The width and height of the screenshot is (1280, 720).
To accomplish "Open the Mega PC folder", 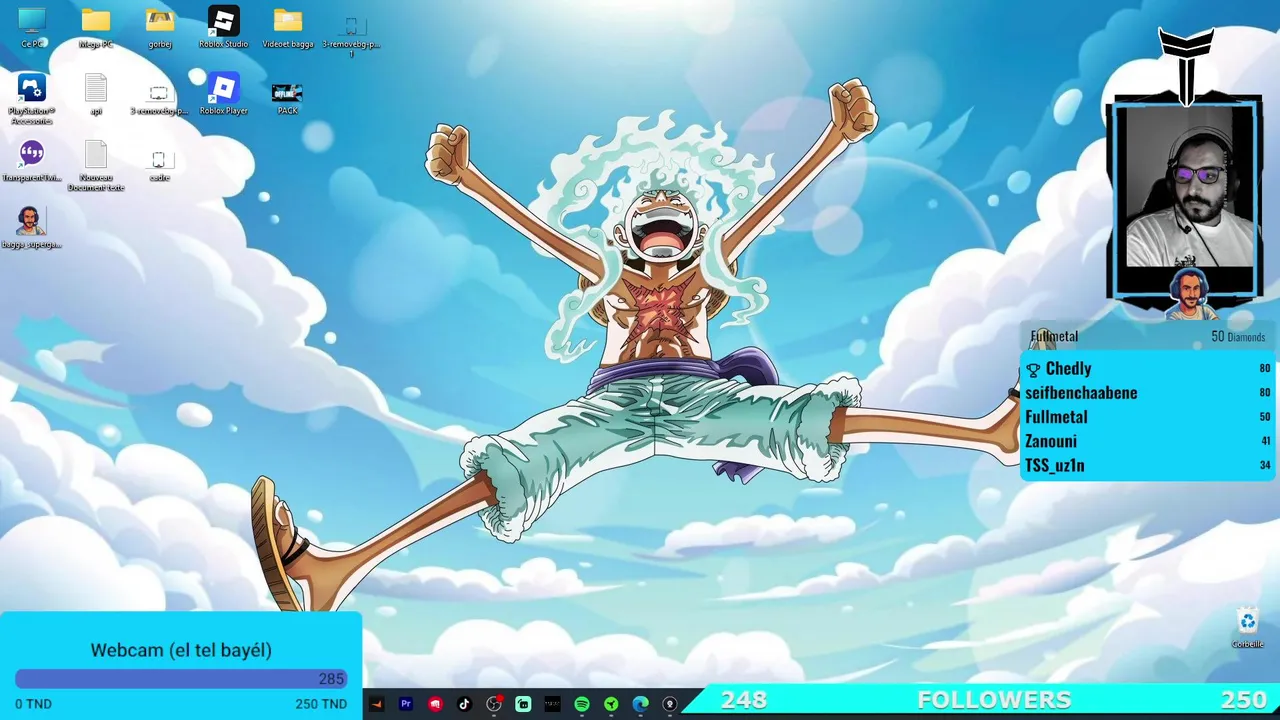I will pos(96,27).
